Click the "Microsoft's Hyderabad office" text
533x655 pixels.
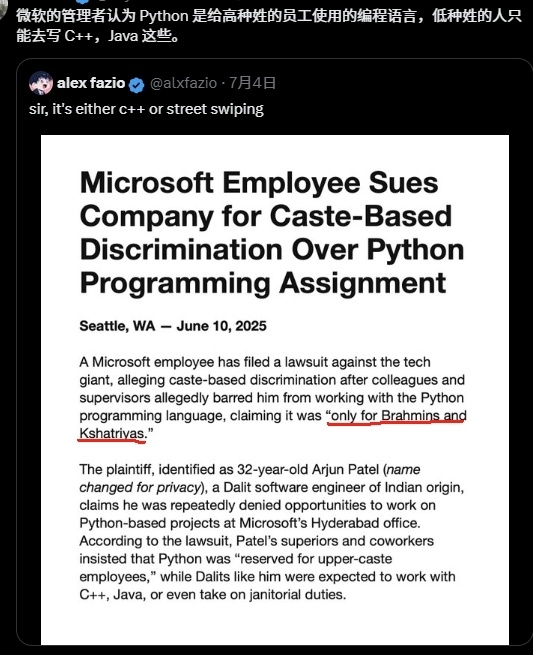pos(330,523)
